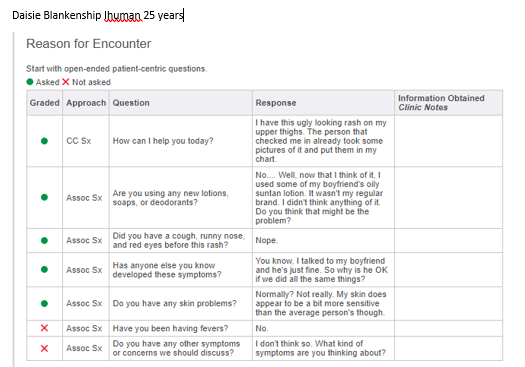525x367 pixels.
Task: Click the Approach column header
Action: point(86,103)
